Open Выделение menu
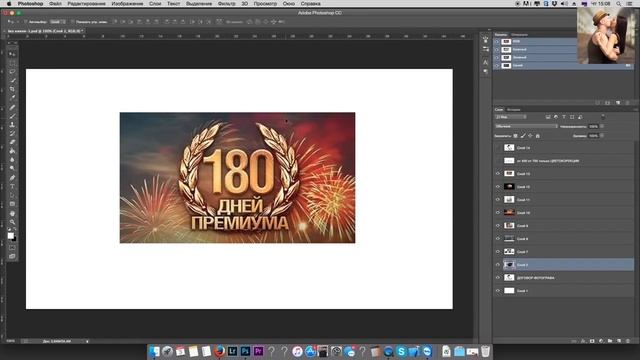The width and height of the screenshot is (640, 360). [199, 3]
